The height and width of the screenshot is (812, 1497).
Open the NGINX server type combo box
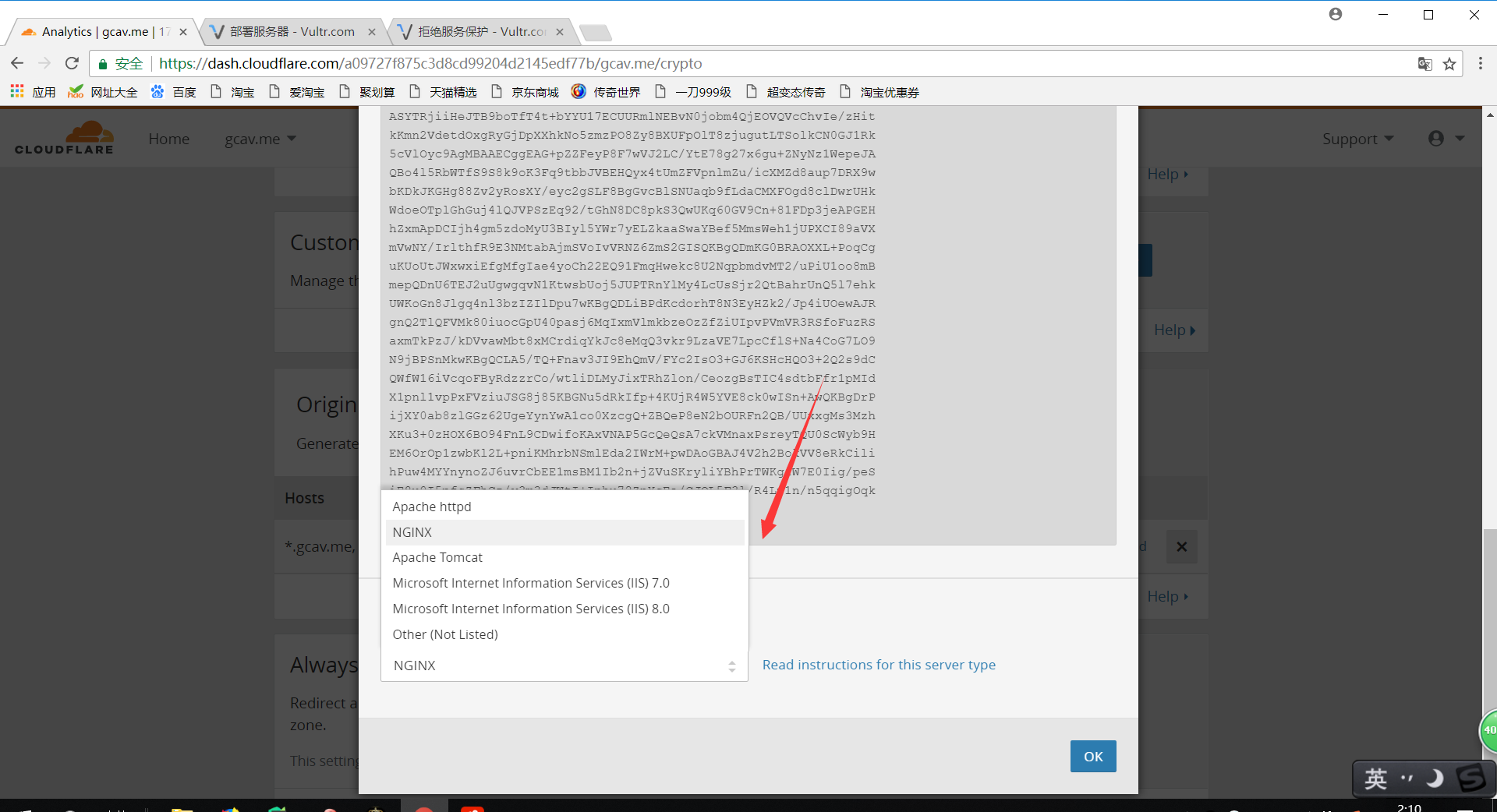pos(564,665)
